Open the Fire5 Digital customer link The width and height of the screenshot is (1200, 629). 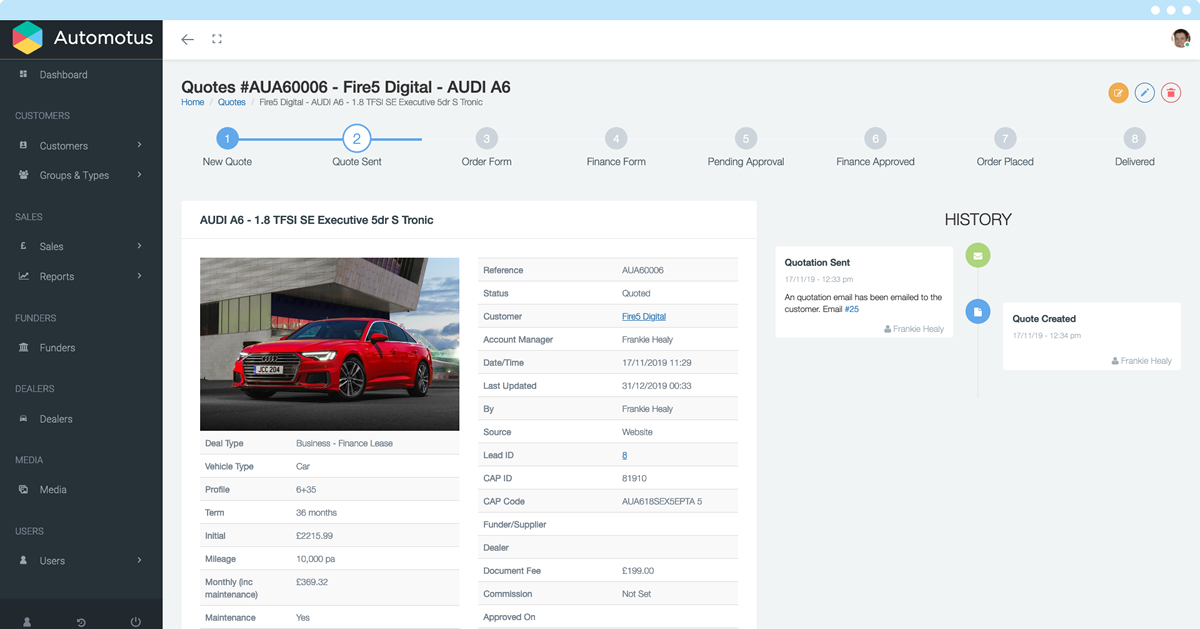coord(643,317)
